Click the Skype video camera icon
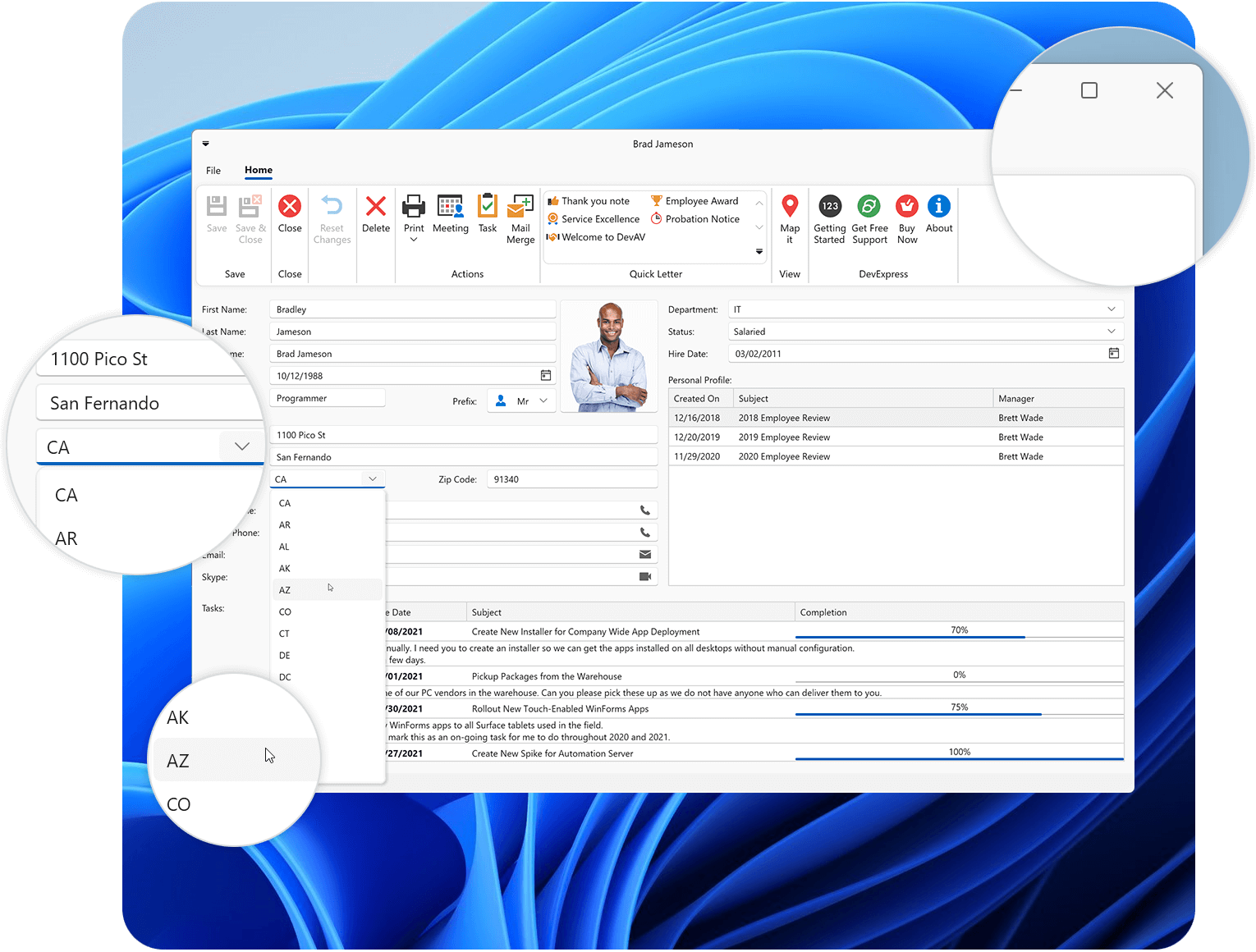This screenshot has height=952, width=1256. [x=645, y=577]
